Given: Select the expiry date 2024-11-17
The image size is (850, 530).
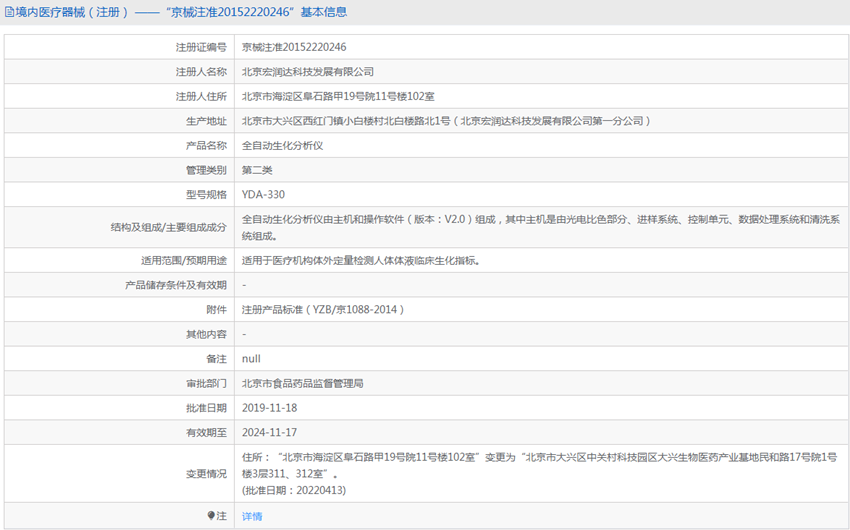Looking at the screenshot, I should point(269,432).
